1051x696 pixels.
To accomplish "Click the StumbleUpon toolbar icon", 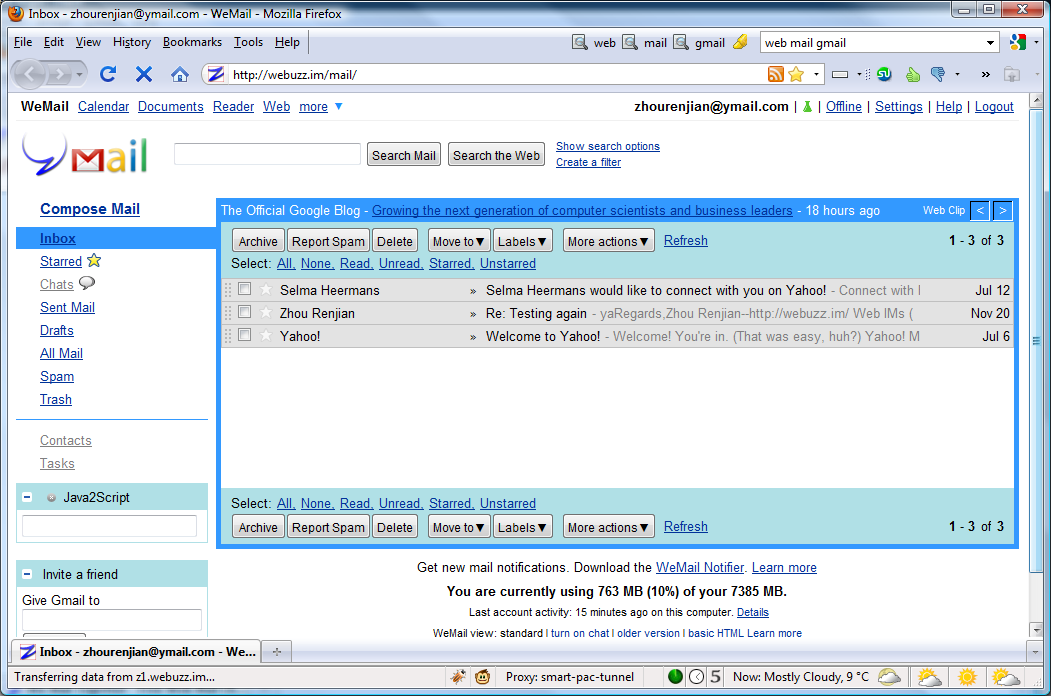I will pos(884,74).
